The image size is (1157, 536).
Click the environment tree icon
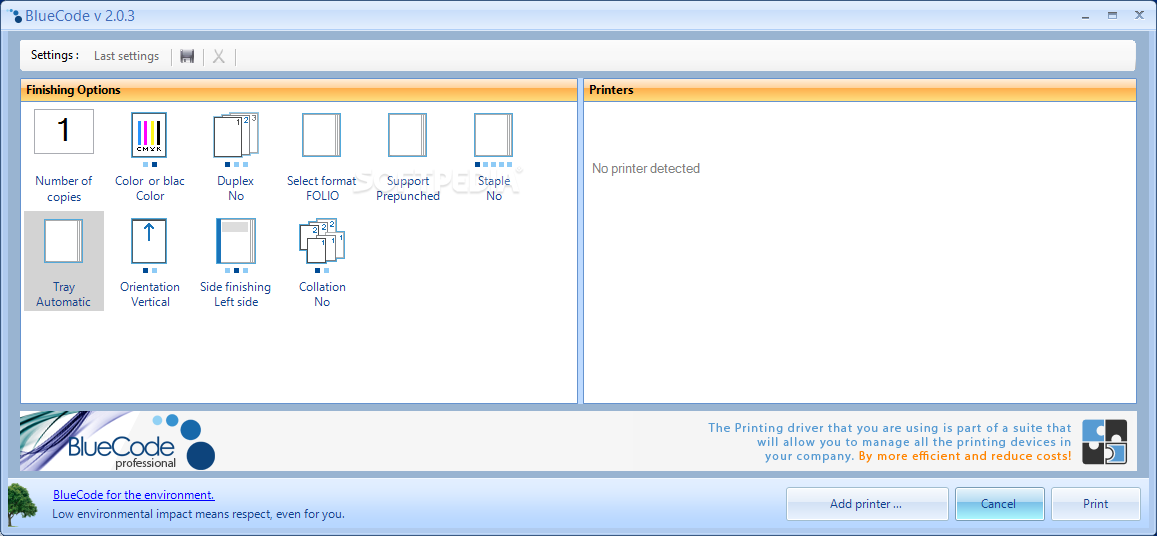[x=22, y=504]
